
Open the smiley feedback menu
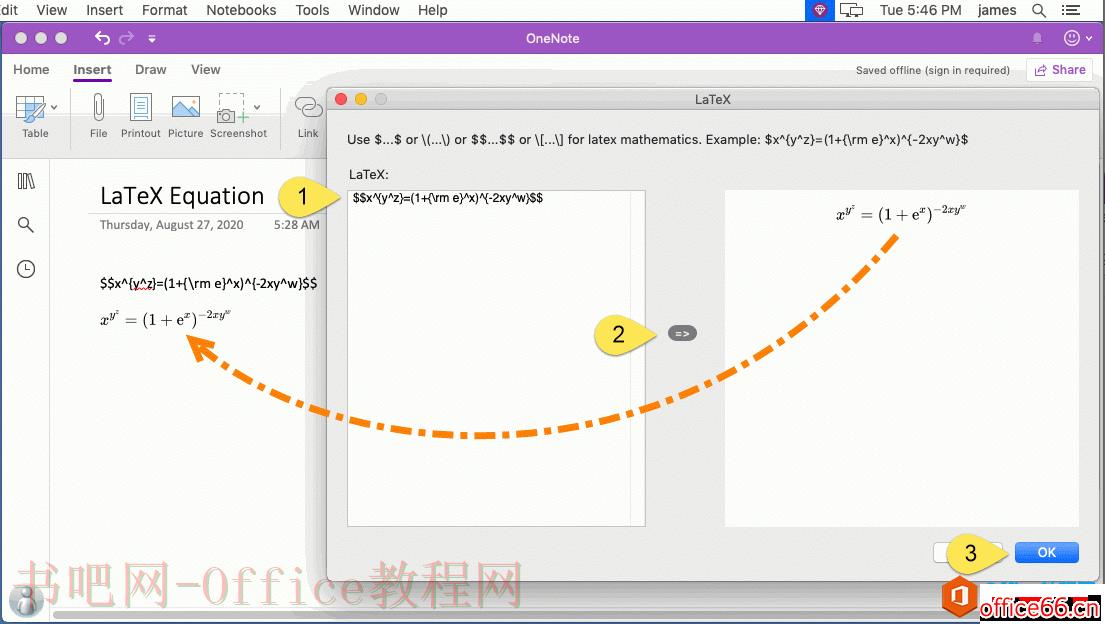tap(1078, 38)
